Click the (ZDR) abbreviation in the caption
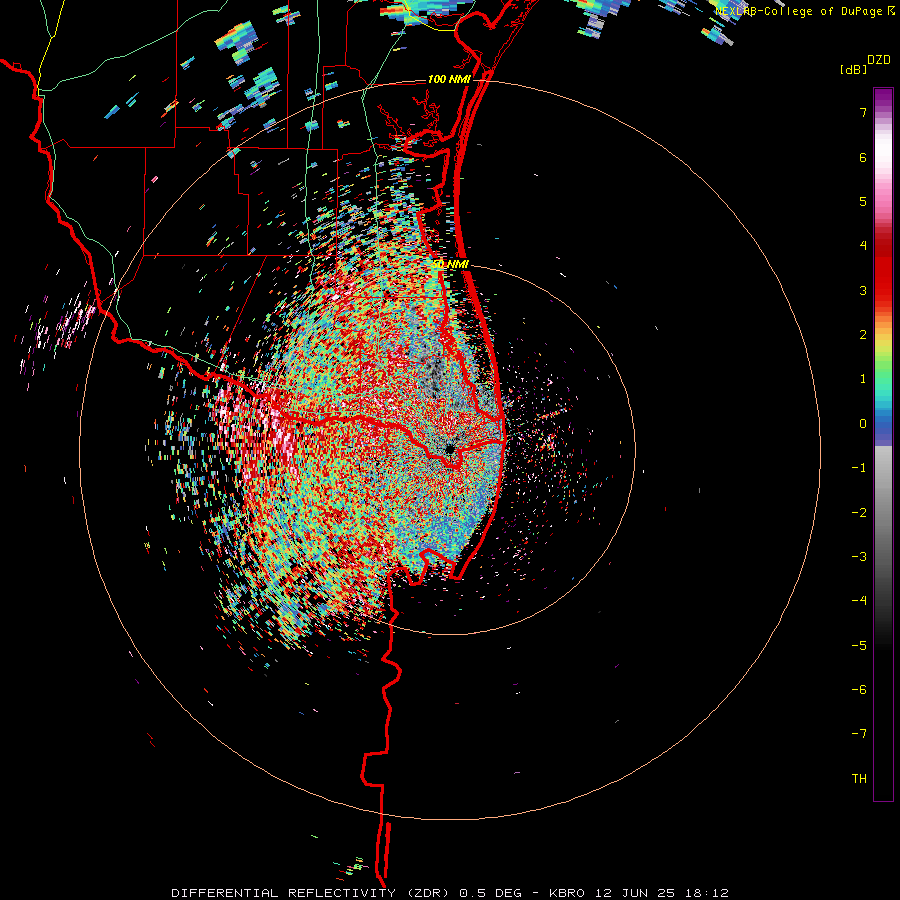Viewport: 900px width, 900px height. [x=428, y=893]
